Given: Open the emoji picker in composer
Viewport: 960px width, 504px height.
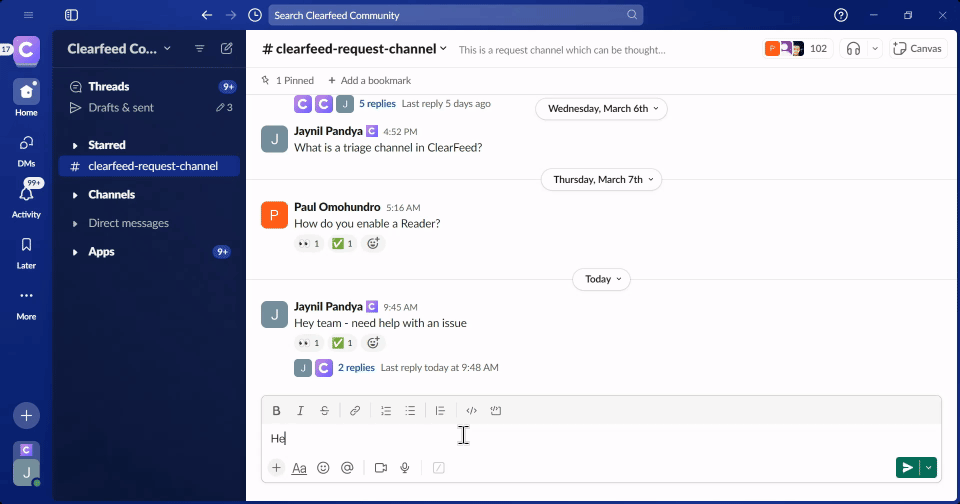Looking at the screenshot, I should [x=323, y=467].
